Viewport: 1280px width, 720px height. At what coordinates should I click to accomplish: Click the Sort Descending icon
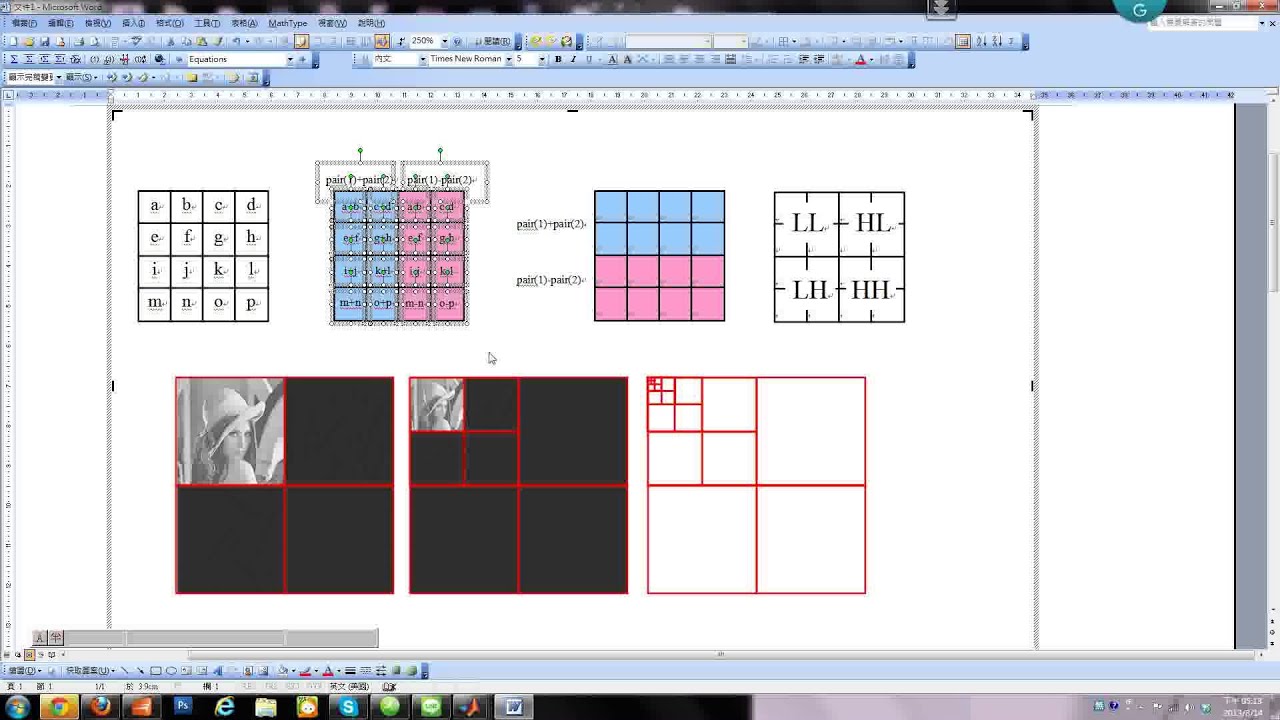997,41
